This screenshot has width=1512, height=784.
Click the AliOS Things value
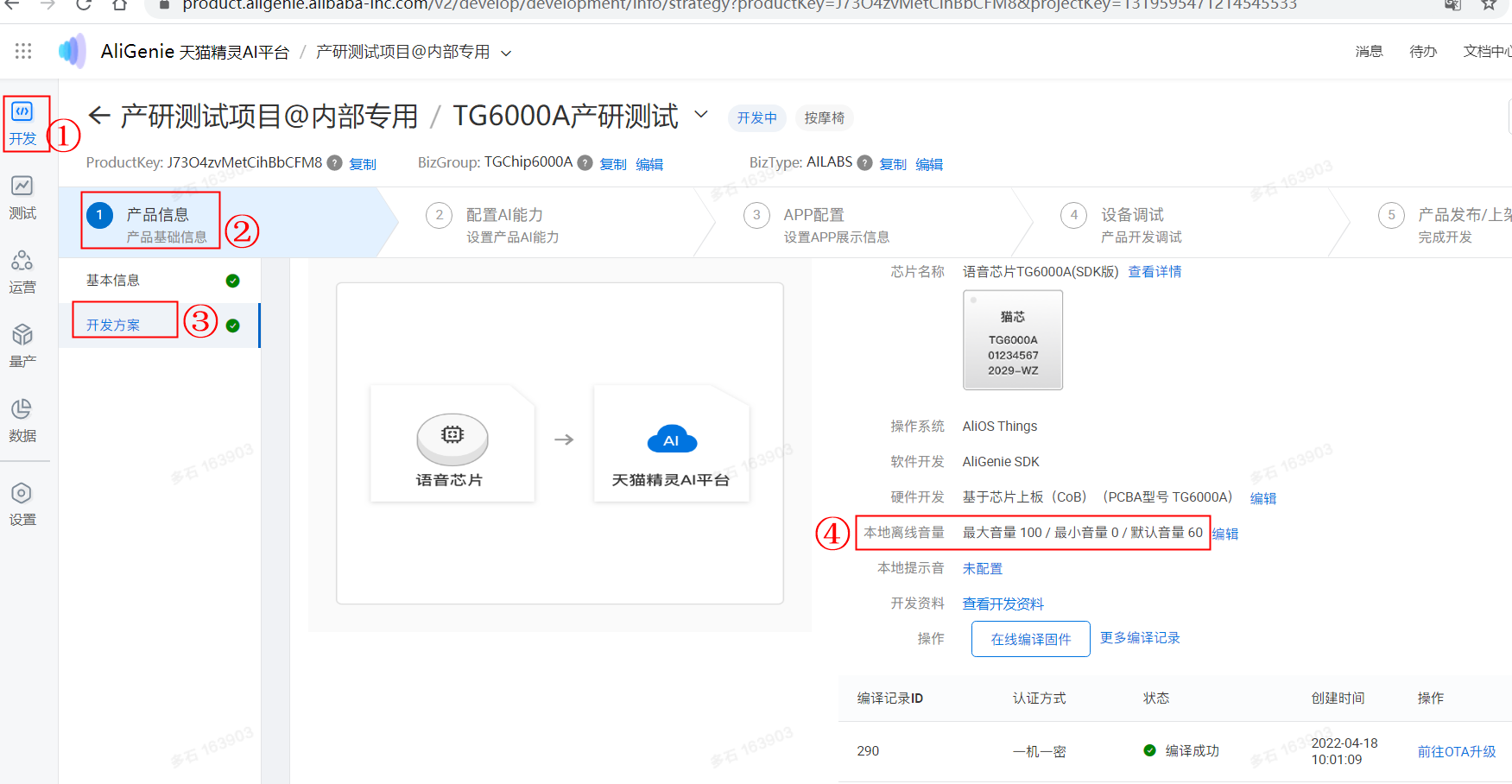tap(1000, 427)
